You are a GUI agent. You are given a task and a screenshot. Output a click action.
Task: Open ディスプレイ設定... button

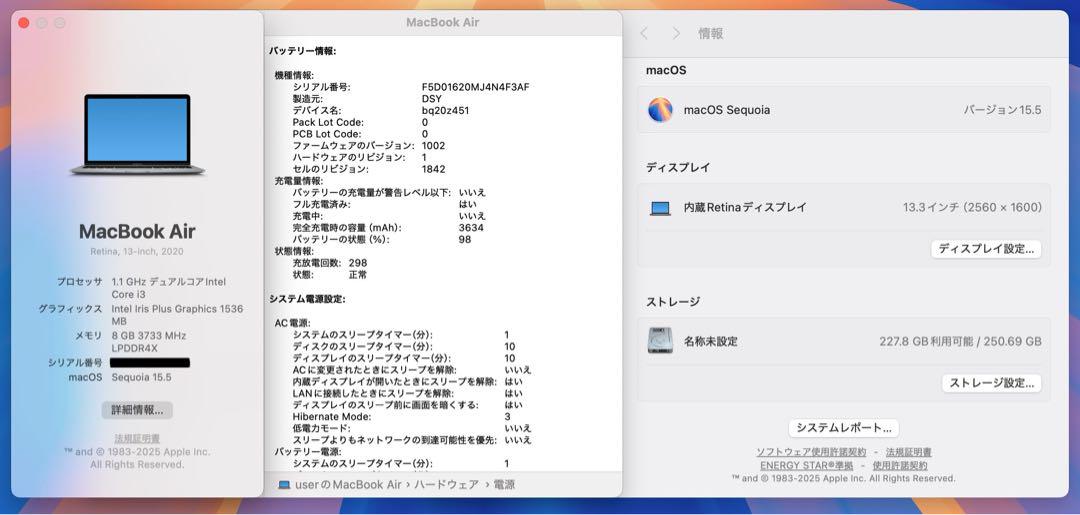(986, 249)
